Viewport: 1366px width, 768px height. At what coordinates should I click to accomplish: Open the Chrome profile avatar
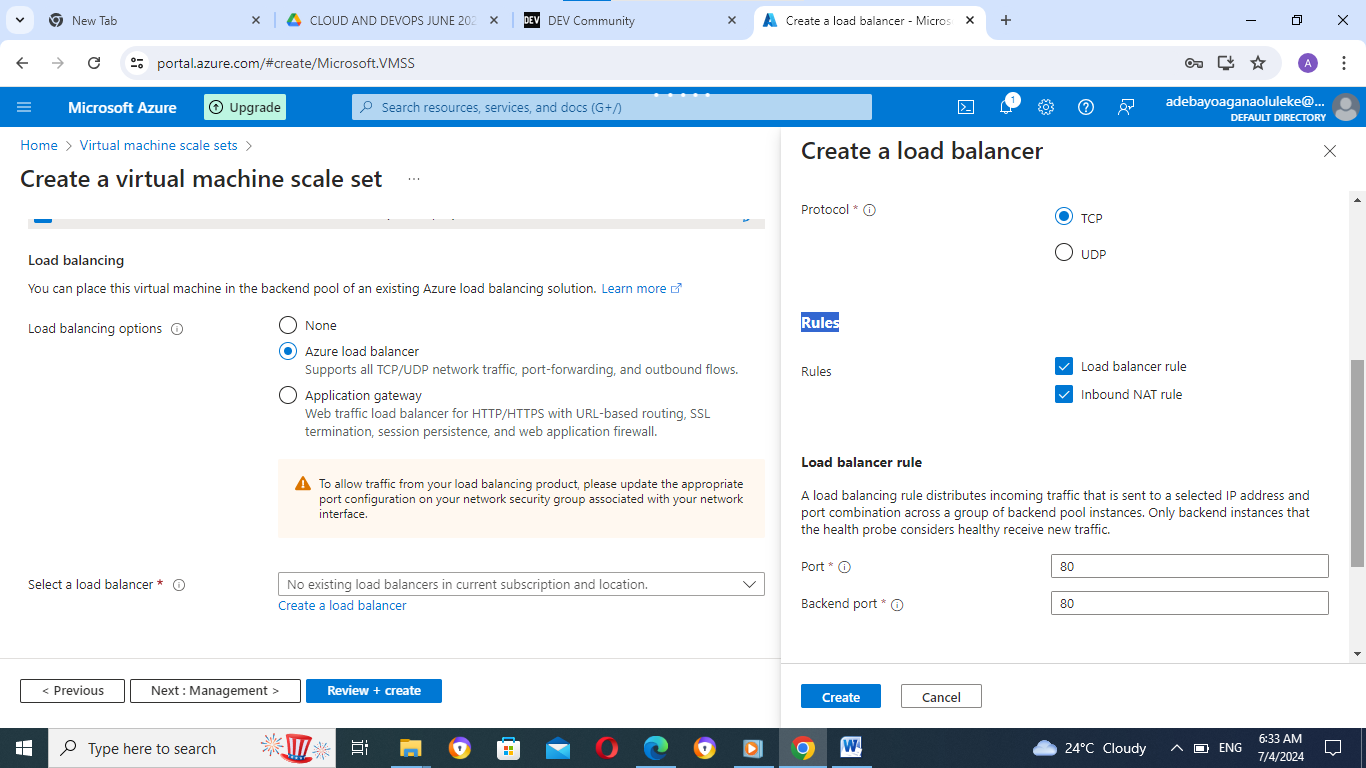[x=1308, y=63]
